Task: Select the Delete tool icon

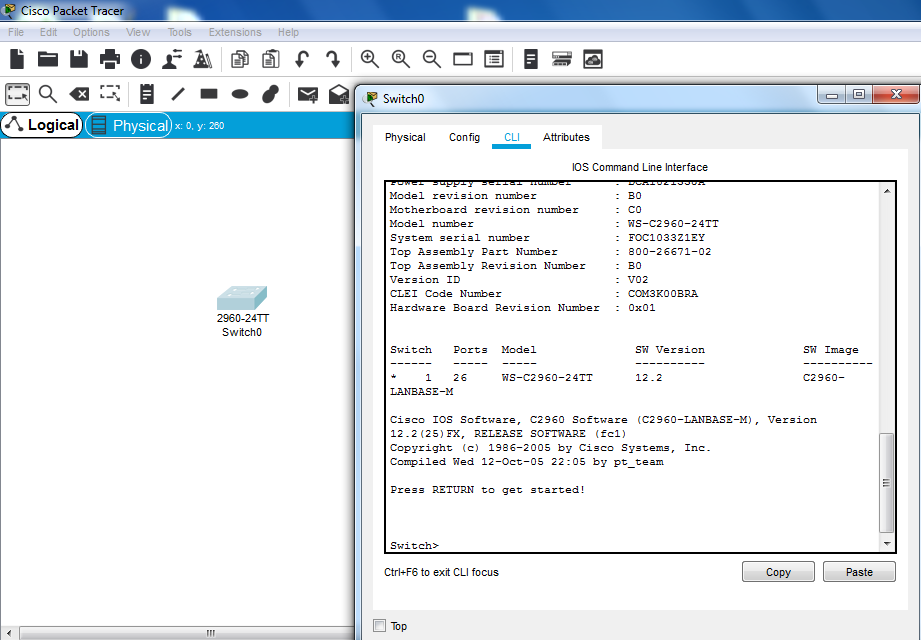Action: coord(79,94)
